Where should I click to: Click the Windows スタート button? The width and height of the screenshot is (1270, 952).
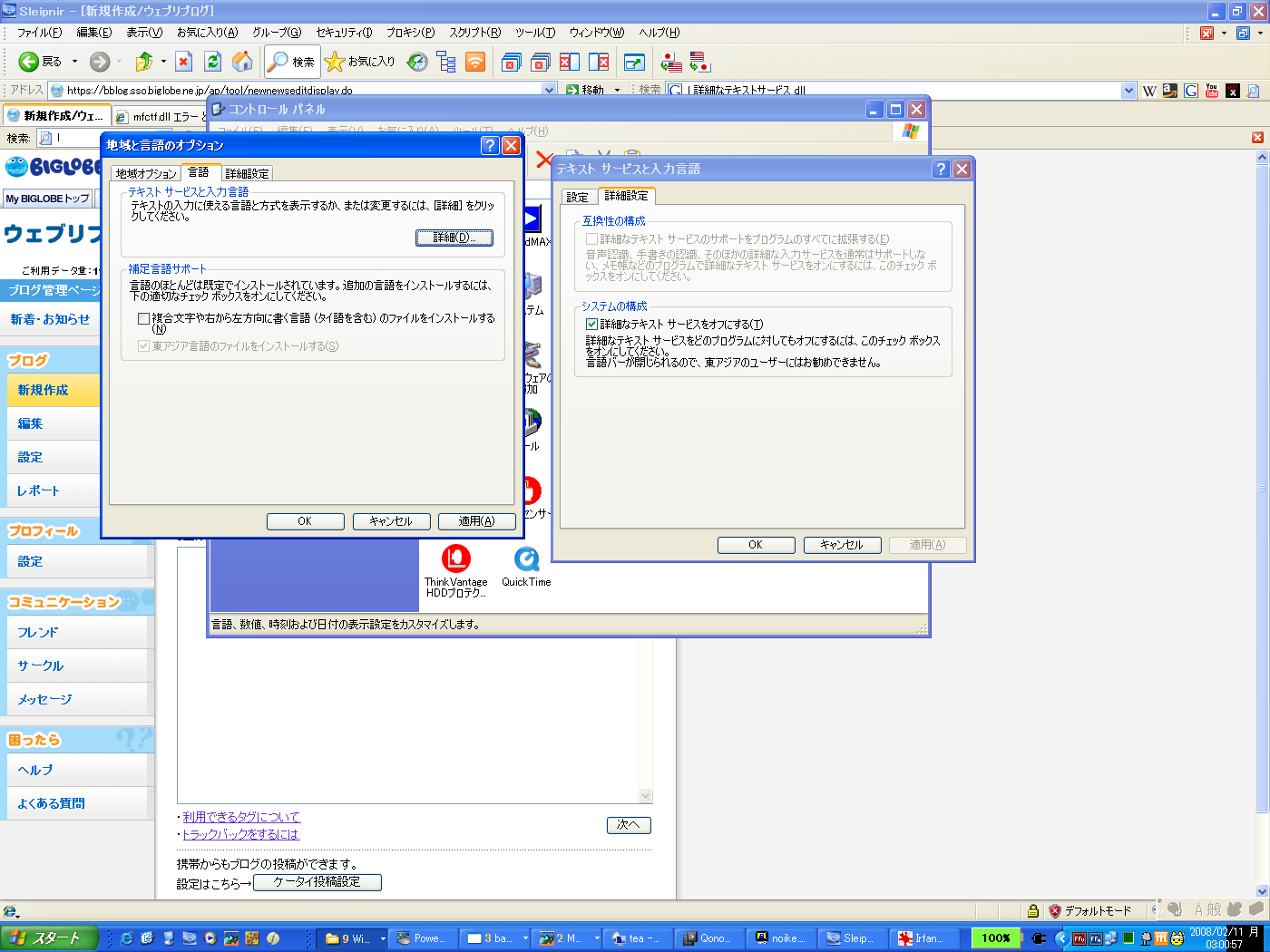point(48,938)
